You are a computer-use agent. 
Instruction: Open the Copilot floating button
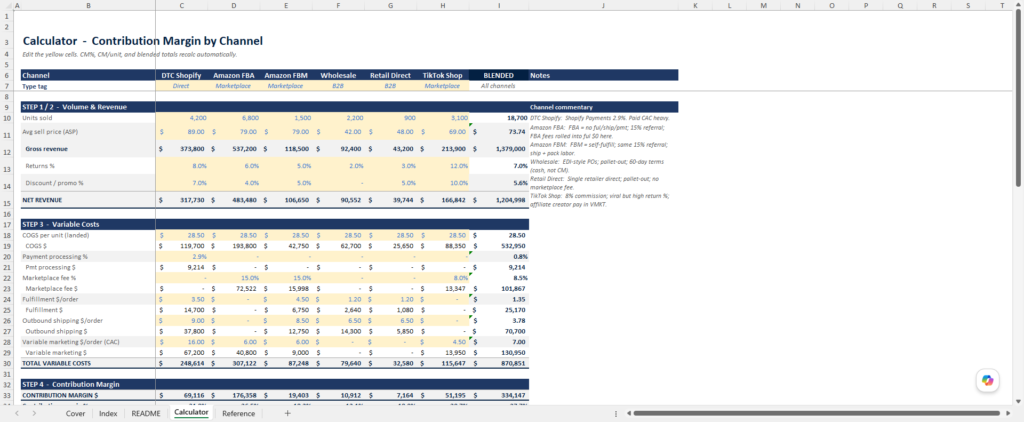pos(987,380)
